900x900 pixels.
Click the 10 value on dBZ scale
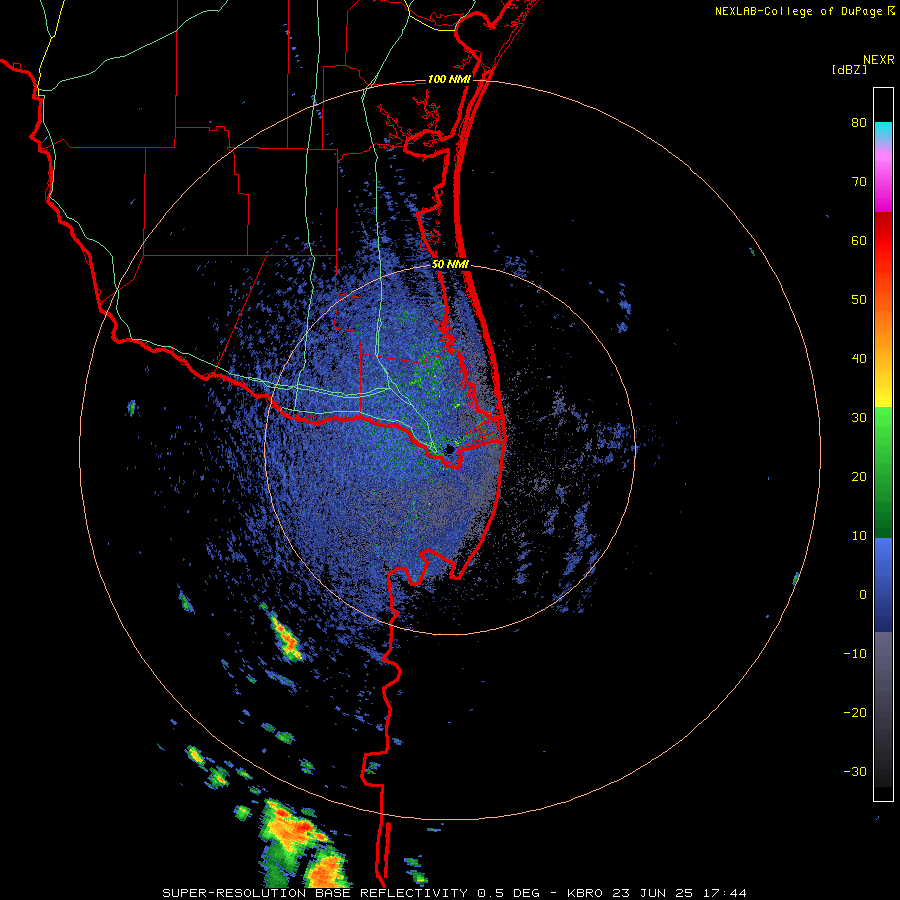point(859,536)
